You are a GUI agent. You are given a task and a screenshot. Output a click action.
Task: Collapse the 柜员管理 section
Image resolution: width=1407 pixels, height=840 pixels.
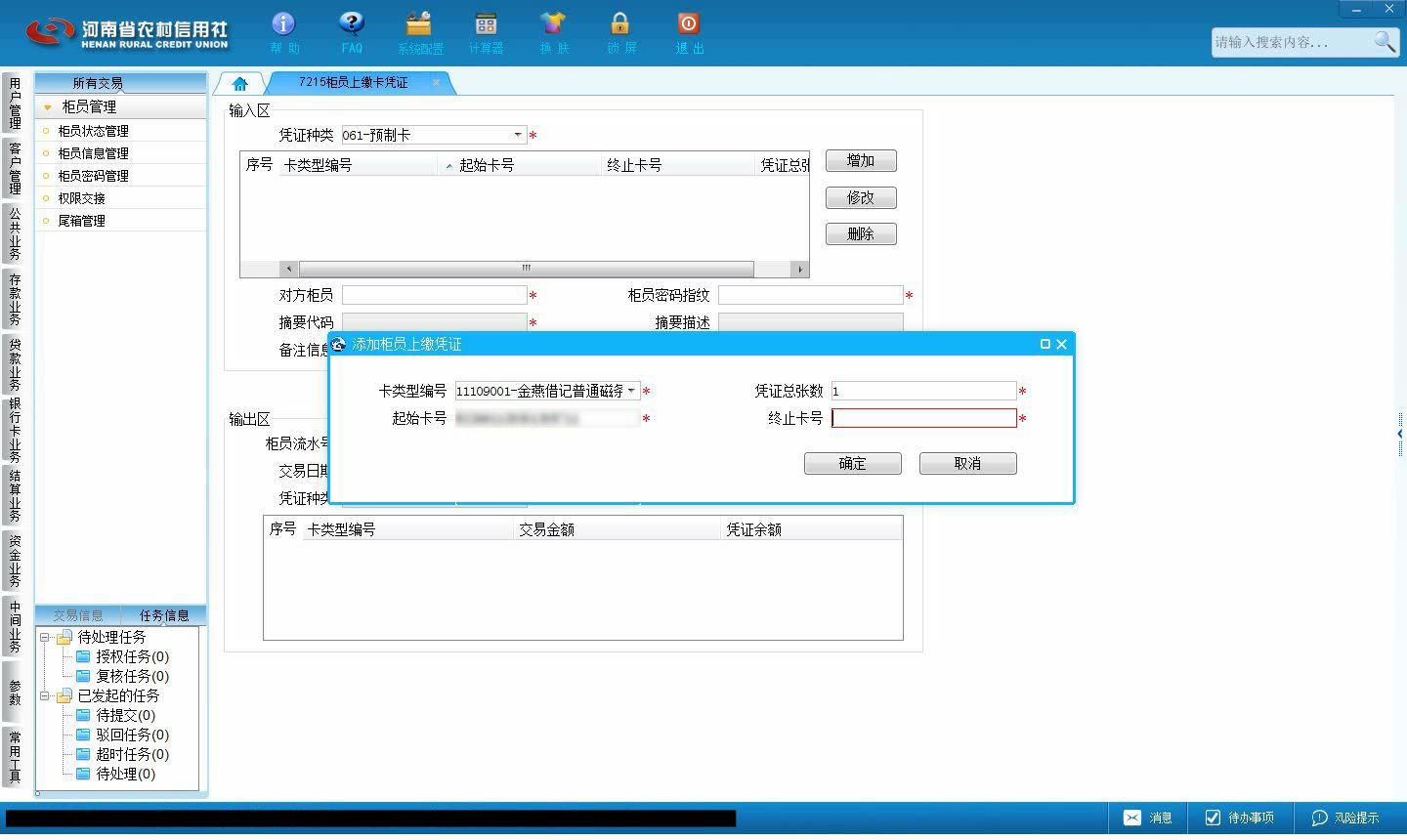click(47, 107)
